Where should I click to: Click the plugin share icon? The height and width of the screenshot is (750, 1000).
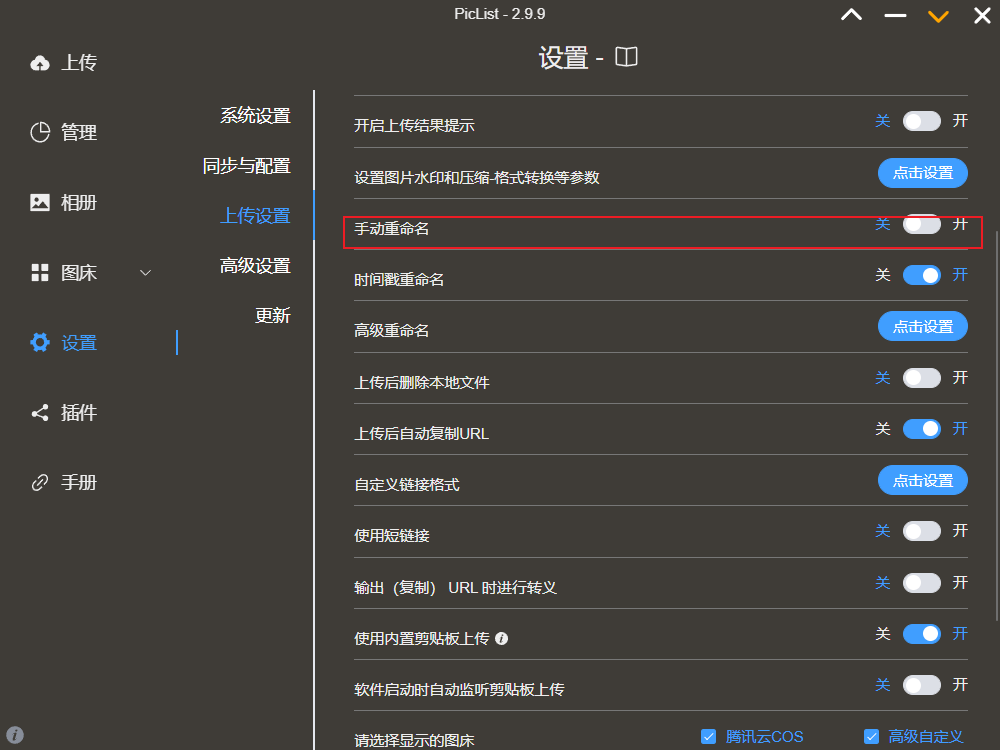(40, 413)
